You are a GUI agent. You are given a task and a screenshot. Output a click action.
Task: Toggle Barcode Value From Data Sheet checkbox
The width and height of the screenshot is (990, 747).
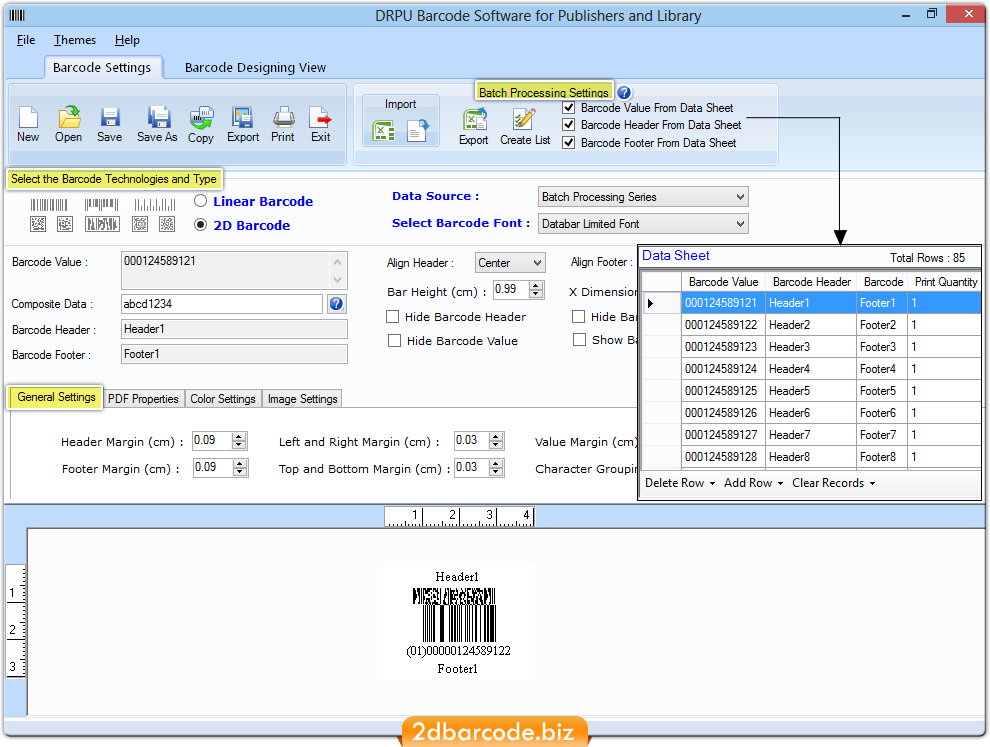pos(569,108)
